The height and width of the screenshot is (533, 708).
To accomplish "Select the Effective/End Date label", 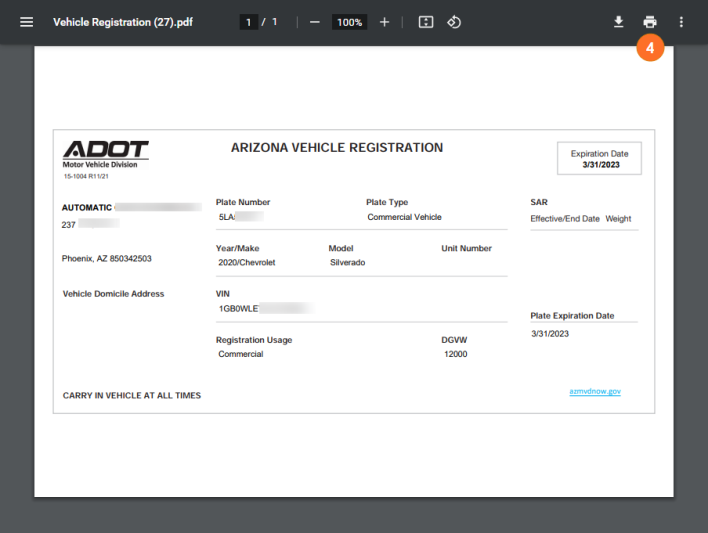I will click(x=565, y=219).
